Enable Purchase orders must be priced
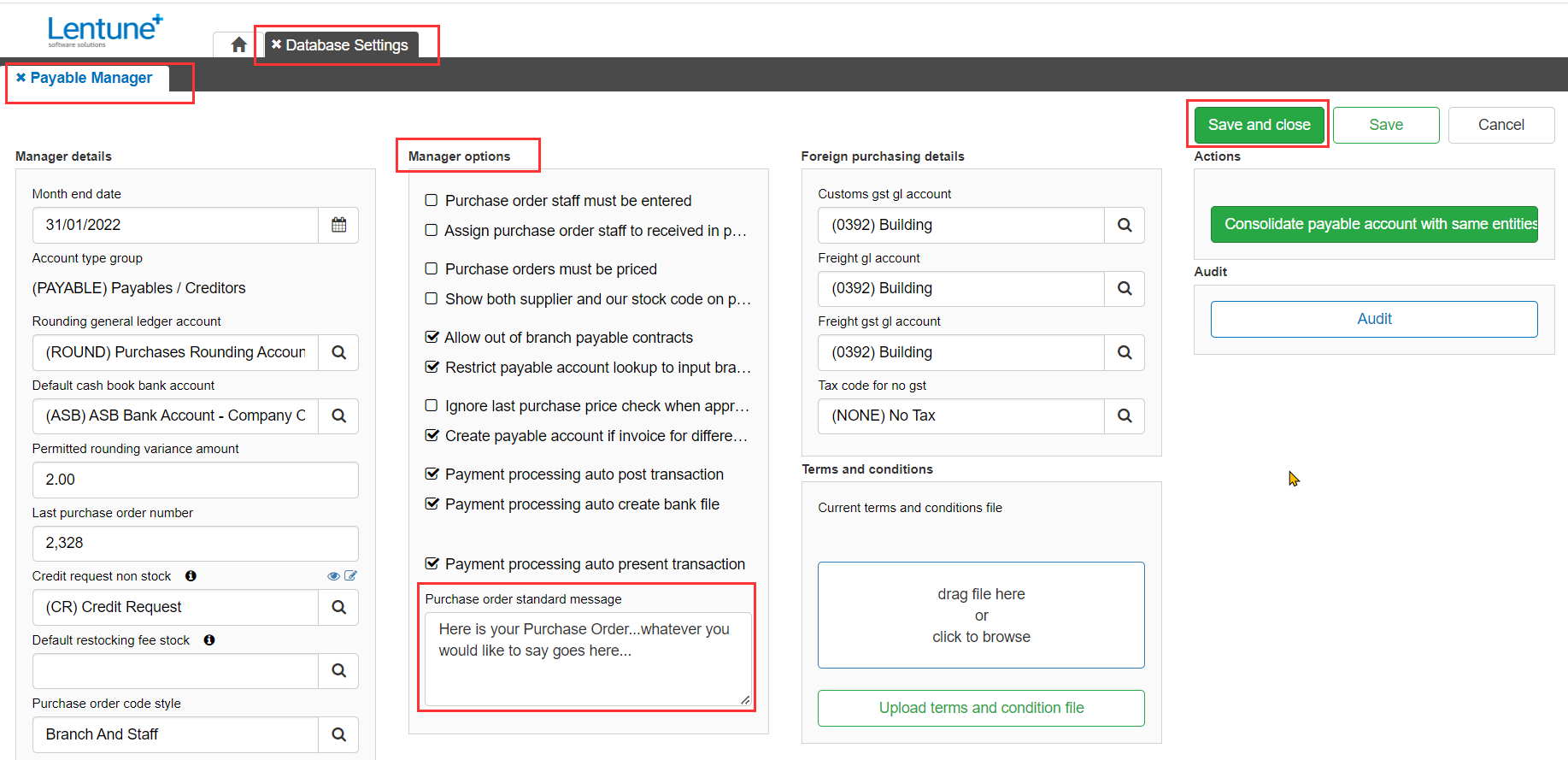 [x=432, y=268]
